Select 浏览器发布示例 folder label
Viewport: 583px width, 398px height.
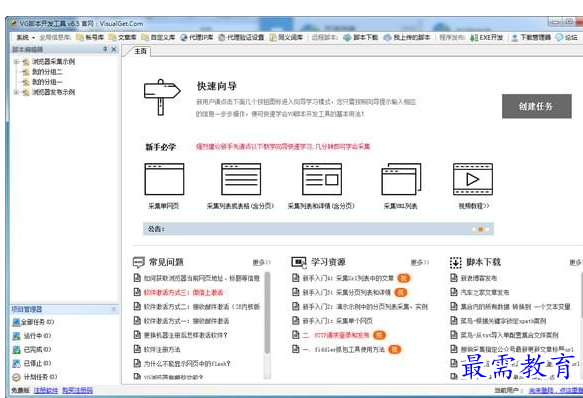click(54, 92)
